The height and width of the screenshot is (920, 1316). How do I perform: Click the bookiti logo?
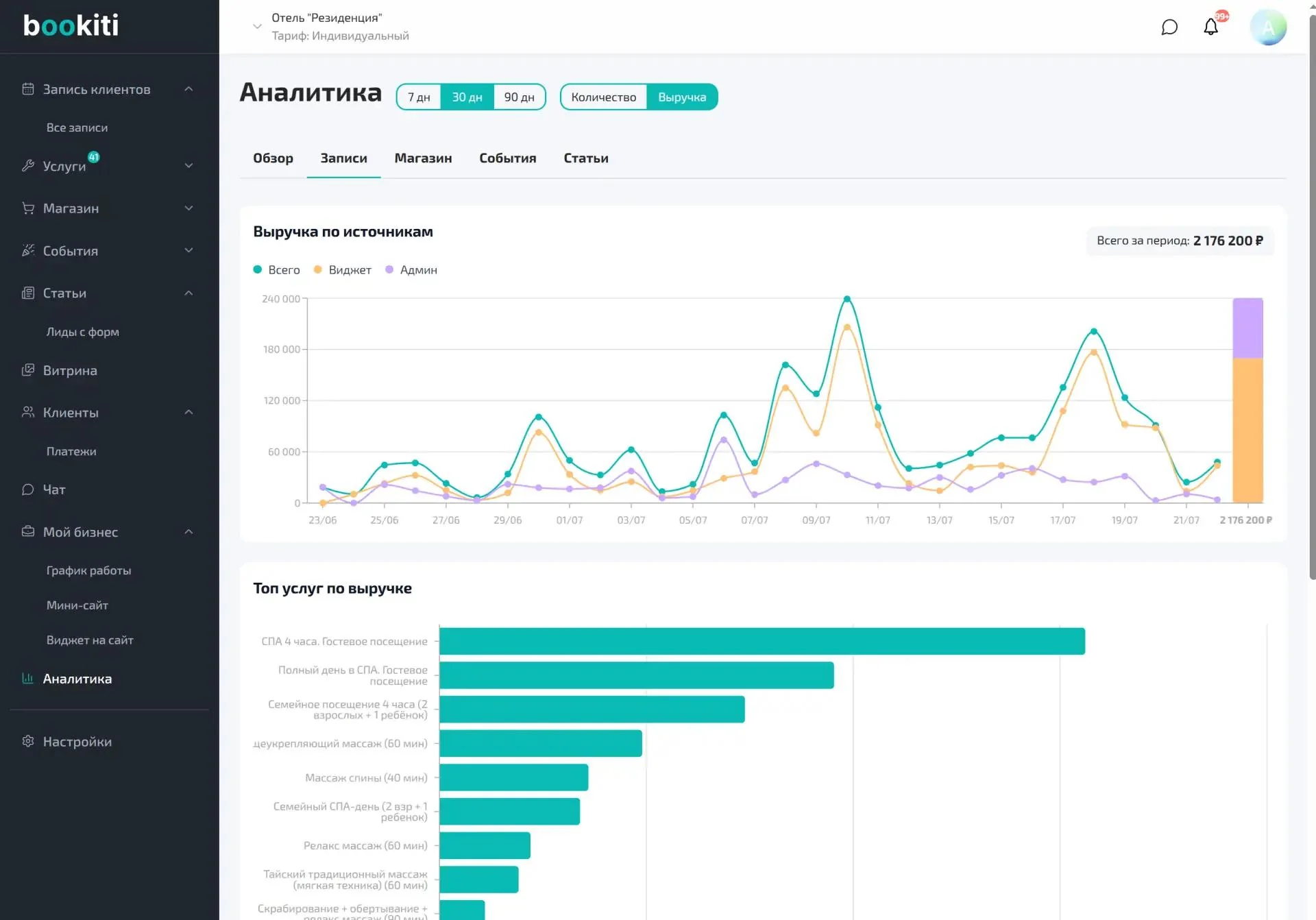pyautogui.click(x=71, y=25)
